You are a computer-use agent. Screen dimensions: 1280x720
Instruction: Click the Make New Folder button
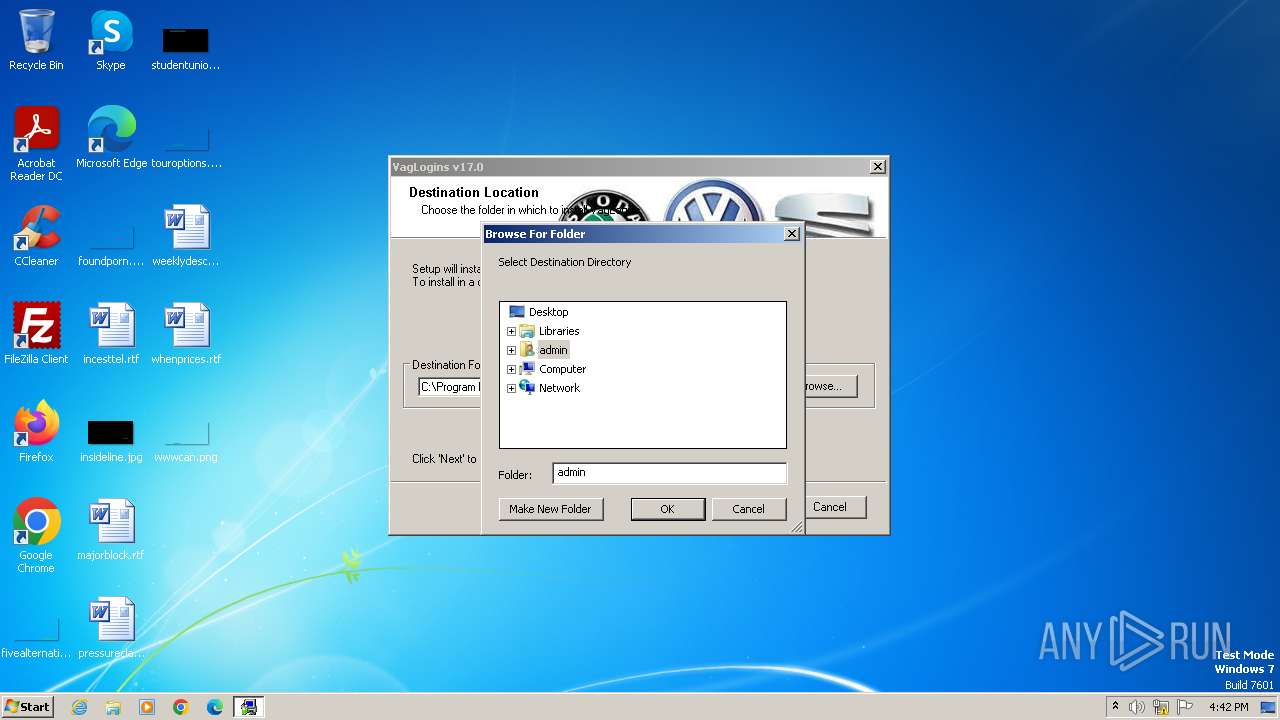coord(550,509)
